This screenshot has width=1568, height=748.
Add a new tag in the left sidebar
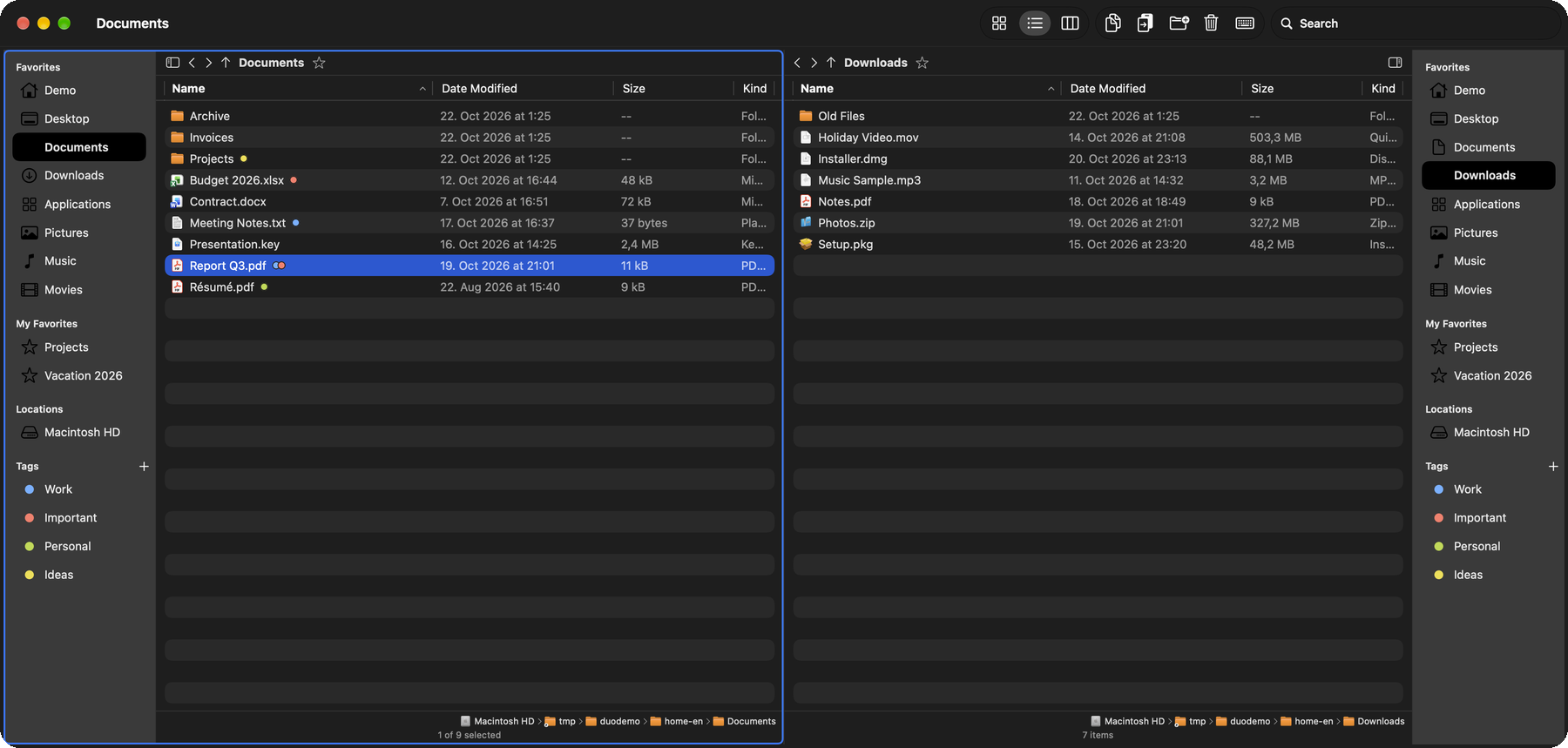(144, 467)
